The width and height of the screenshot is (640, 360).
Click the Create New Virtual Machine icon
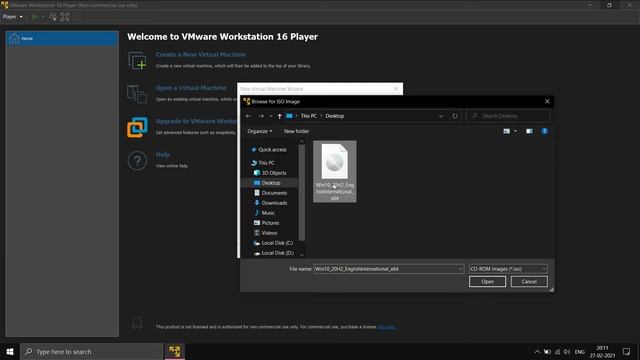point(137,60)
